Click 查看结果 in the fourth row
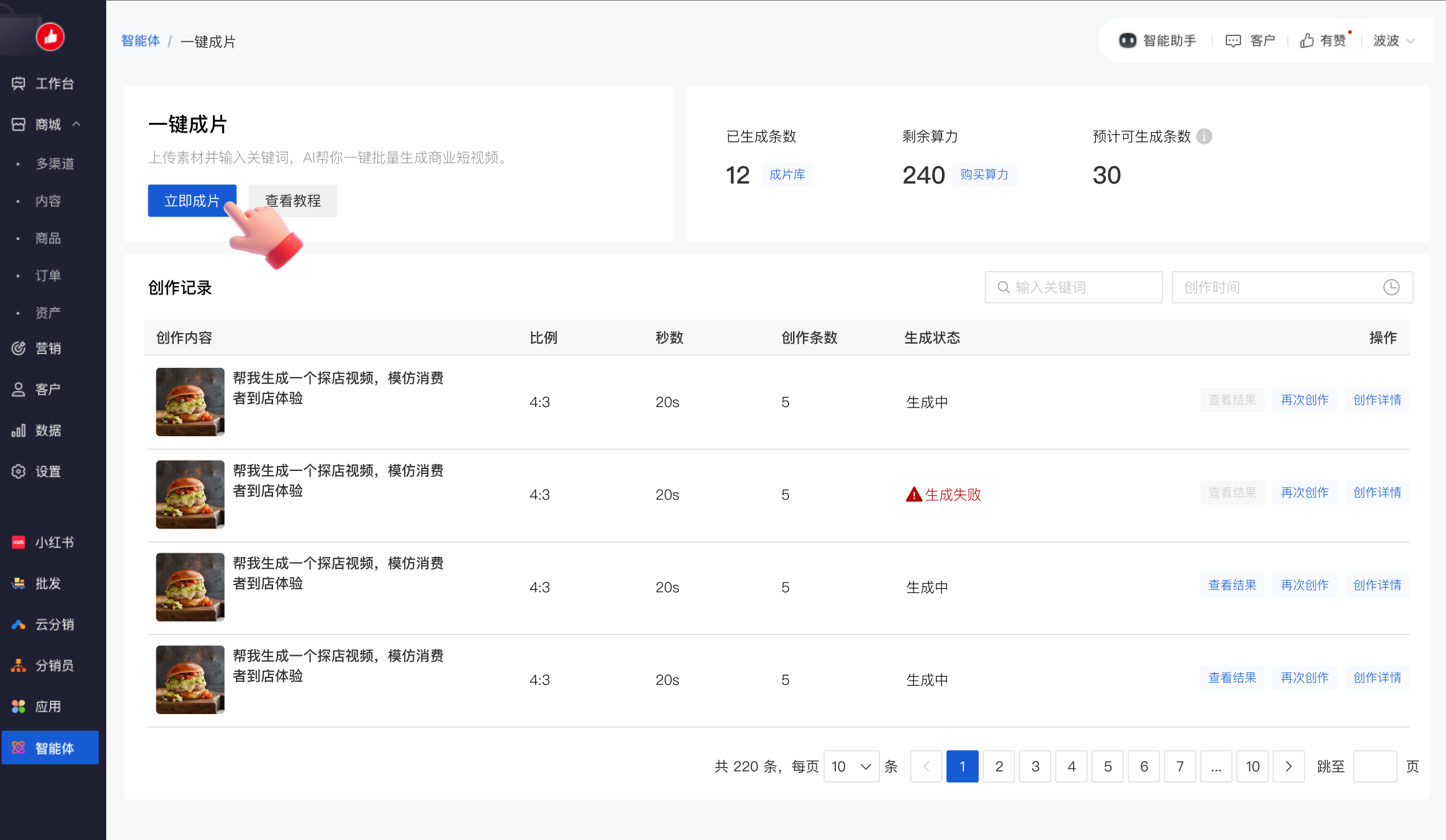This screenshot has height=840, width=1446. click(x=1232, y=677)
